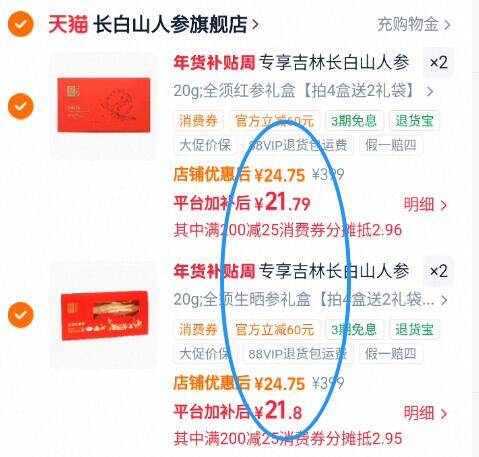
Task: Open the 长白山人参旗舰店 store page chevron
Action: 255,24
